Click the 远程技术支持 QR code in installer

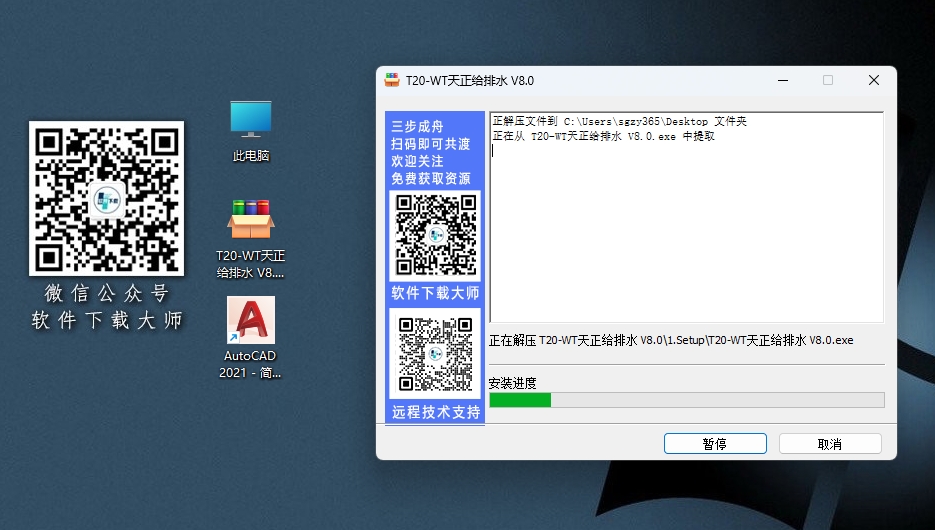click(435, 354)
